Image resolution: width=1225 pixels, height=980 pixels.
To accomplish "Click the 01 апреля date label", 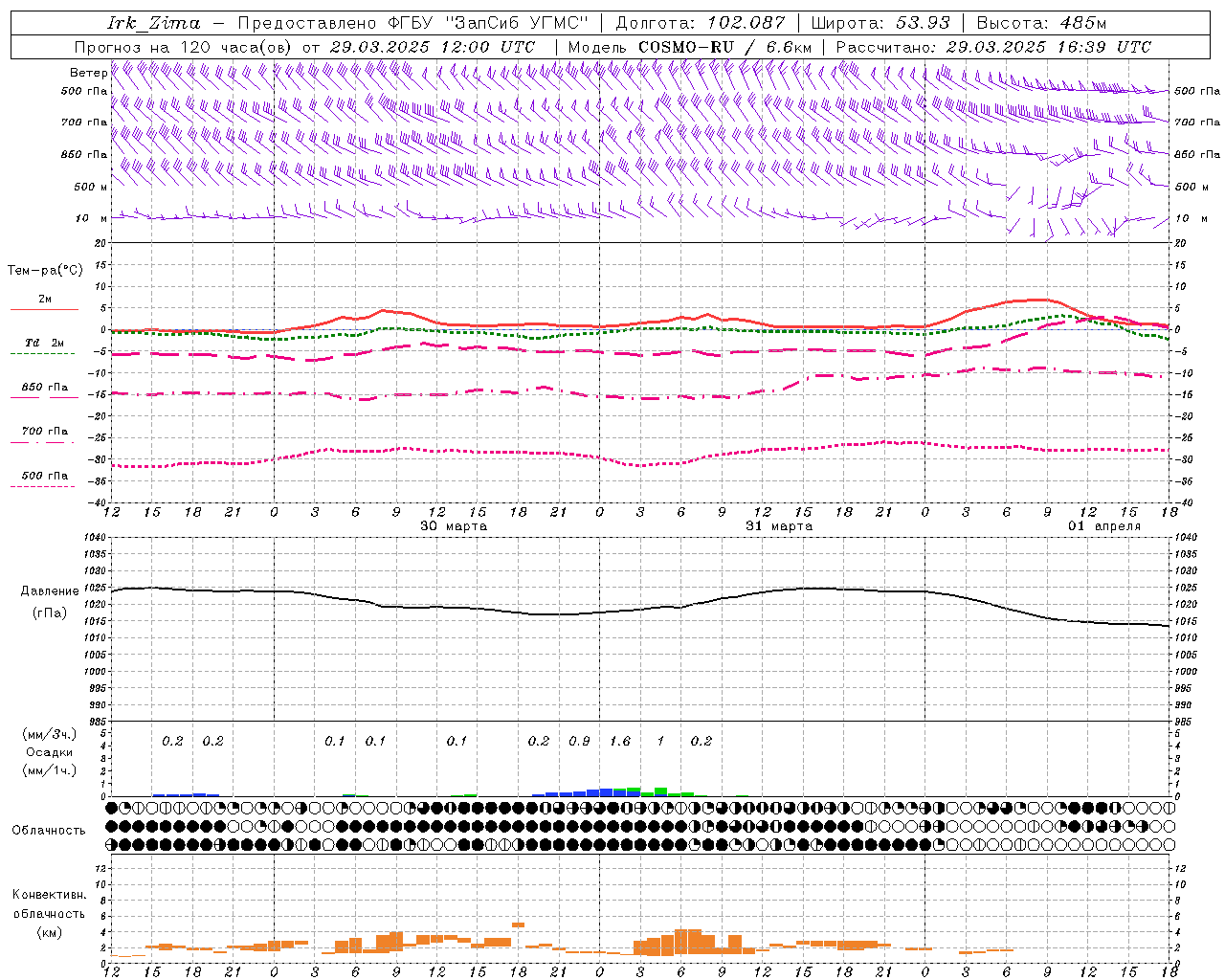I will (x=1104, y=526).
